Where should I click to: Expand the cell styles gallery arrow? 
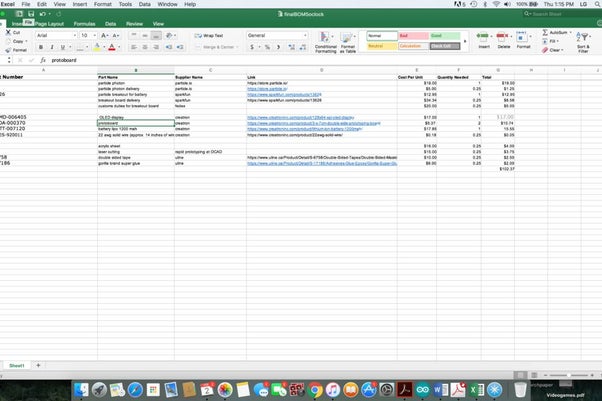pyautogui.click(x=465, y=41)
